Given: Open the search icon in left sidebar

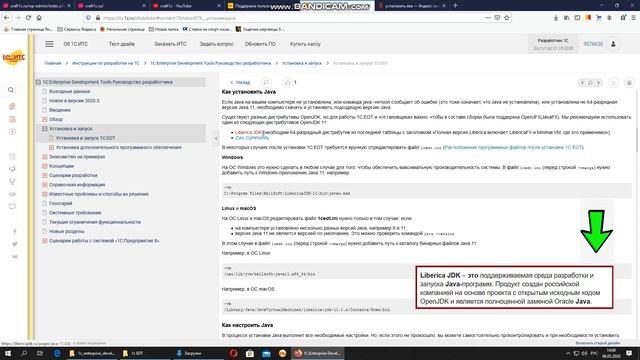Looking at the screenshot, I should pos(11,90).
